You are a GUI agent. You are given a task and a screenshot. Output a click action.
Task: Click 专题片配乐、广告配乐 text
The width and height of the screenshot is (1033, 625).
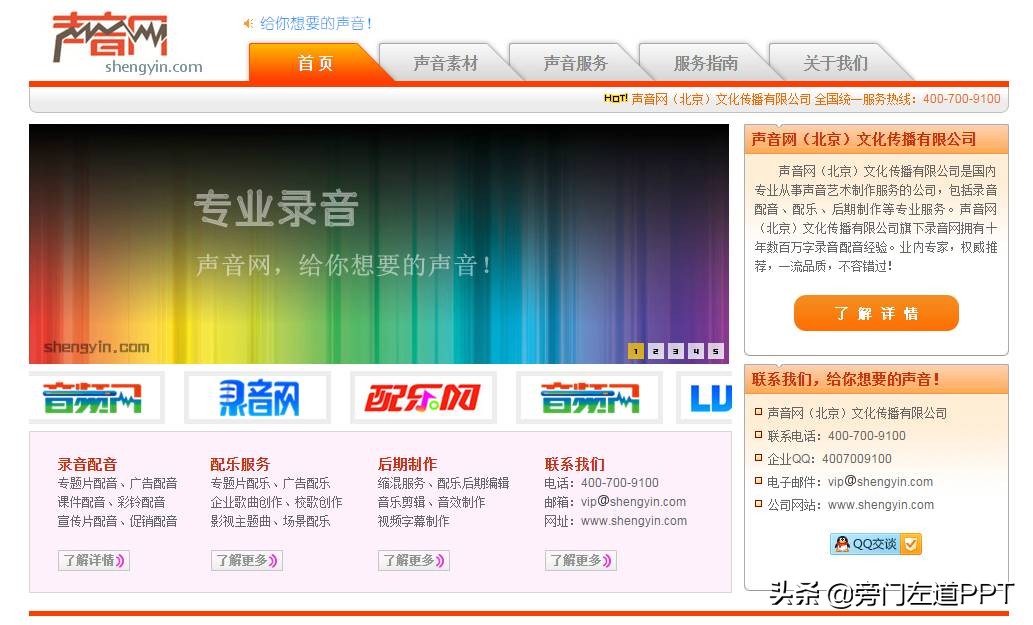coord(270,483)
